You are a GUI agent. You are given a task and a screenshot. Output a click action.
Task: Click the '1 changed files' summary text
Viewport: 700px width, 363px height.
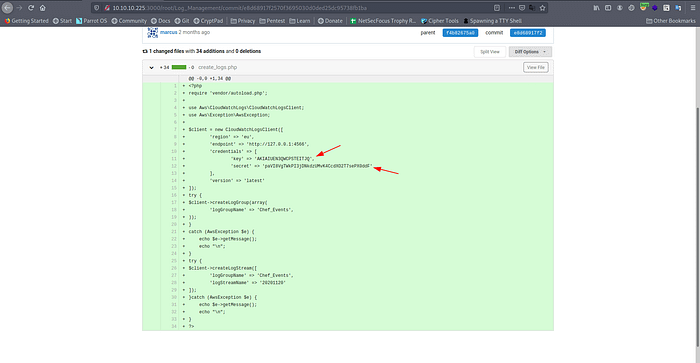coord(167,51)
